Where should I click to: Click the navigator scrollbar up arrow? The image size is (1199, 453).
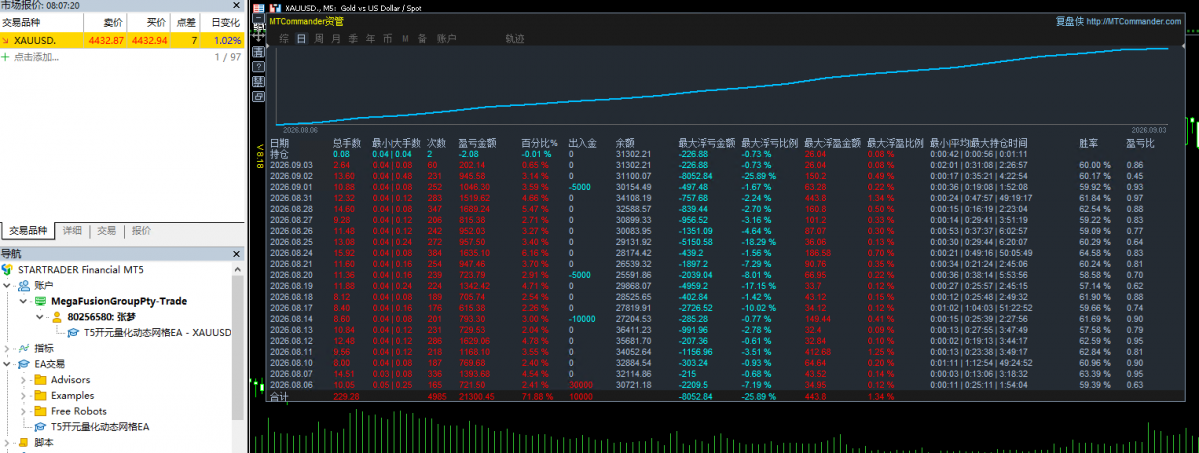coord(238,269)
